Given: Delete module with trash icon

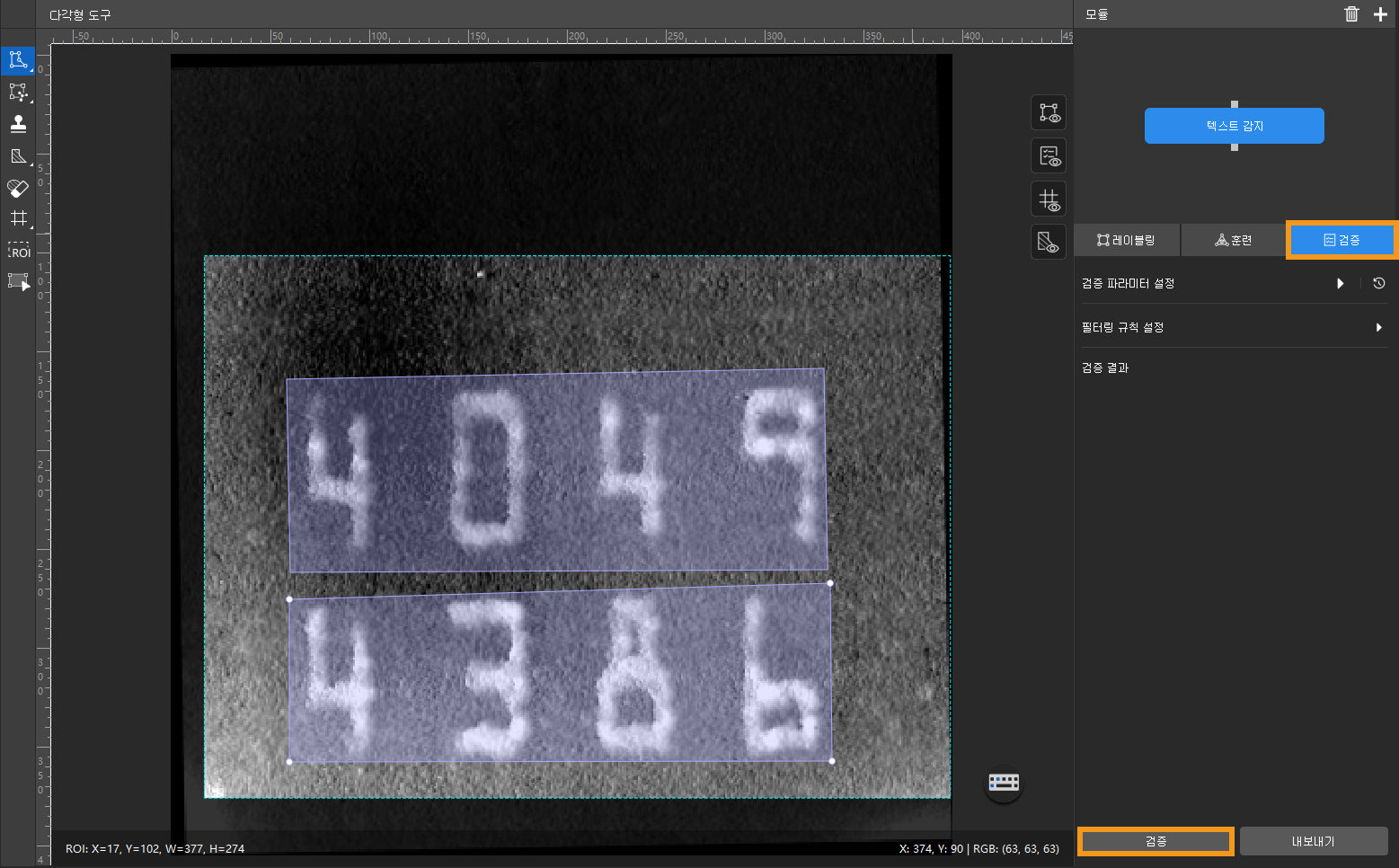Looking at the screenshot, I should (x=1351, y=13).
